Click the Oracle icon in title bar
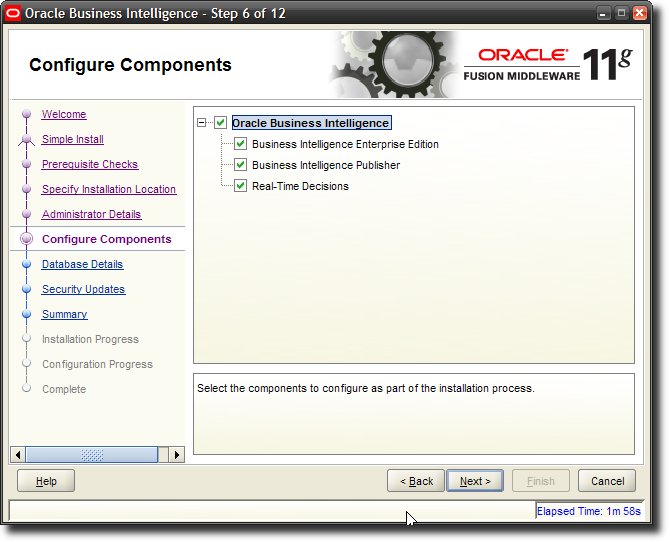The image size is (670, 542). [x=13, y=13]
